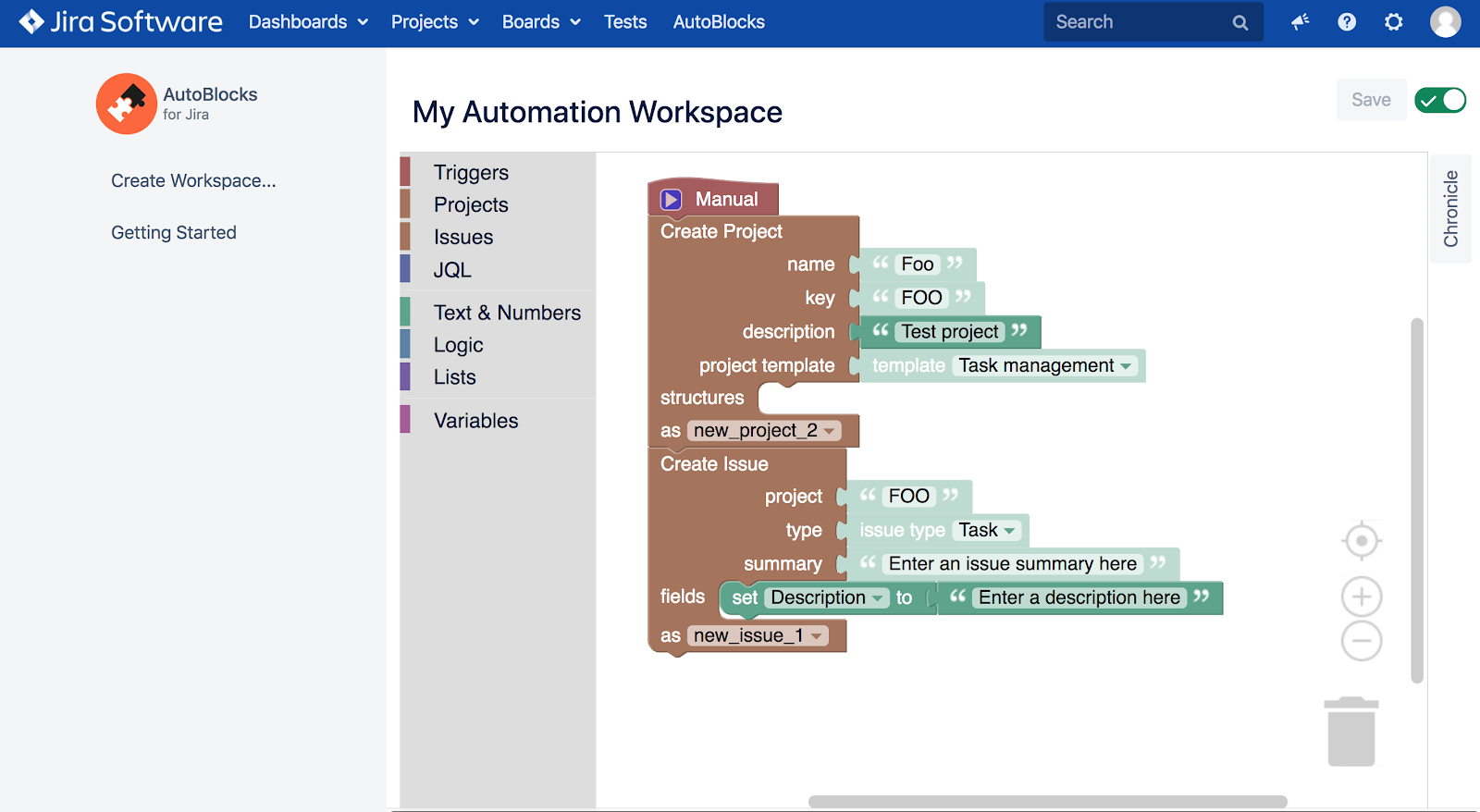Screen dimensions: 1480x812
Task: Center the workspace with the target icon
Action: (x=1362, y=540)
